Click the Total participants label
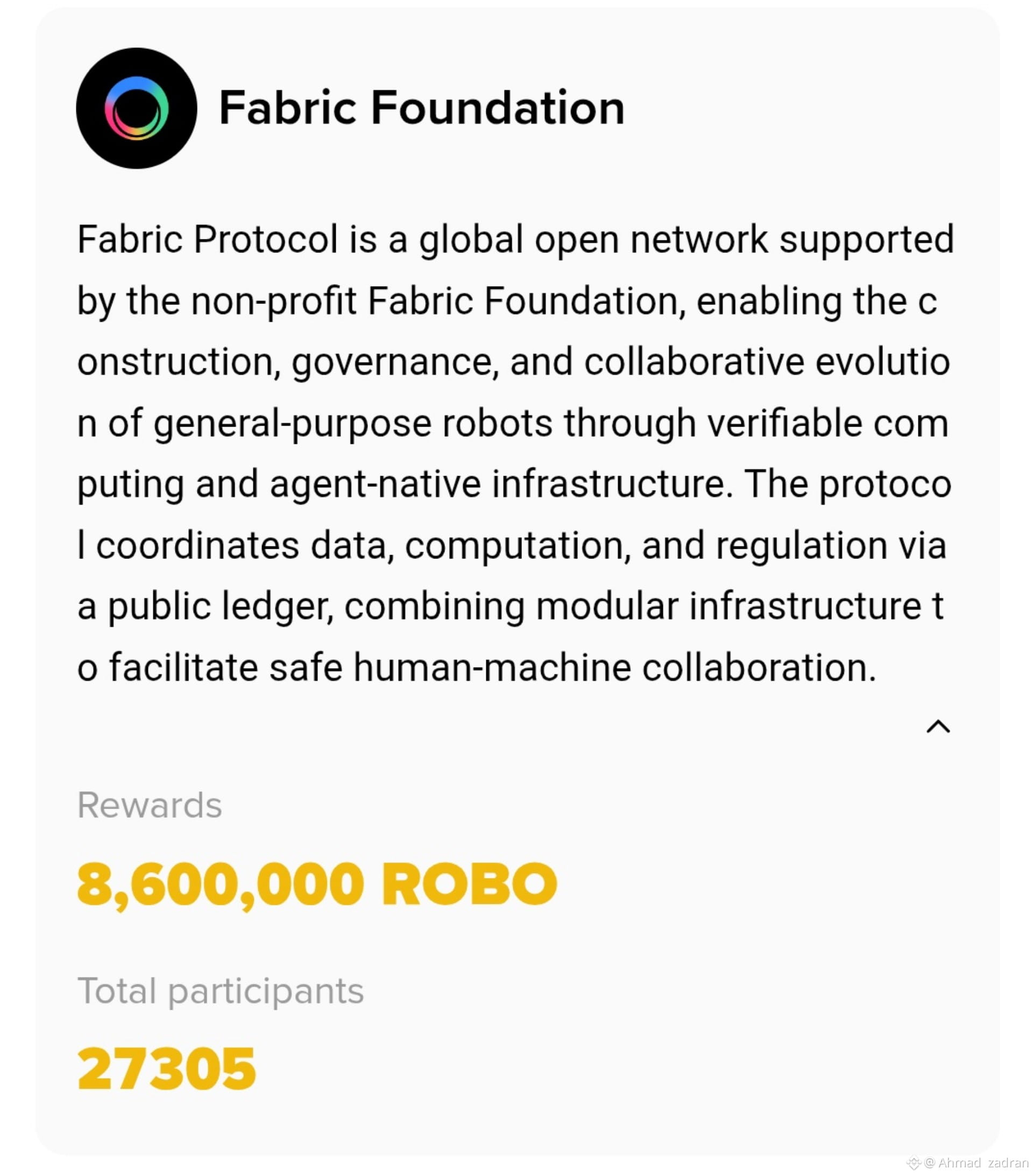 [221, 992]
